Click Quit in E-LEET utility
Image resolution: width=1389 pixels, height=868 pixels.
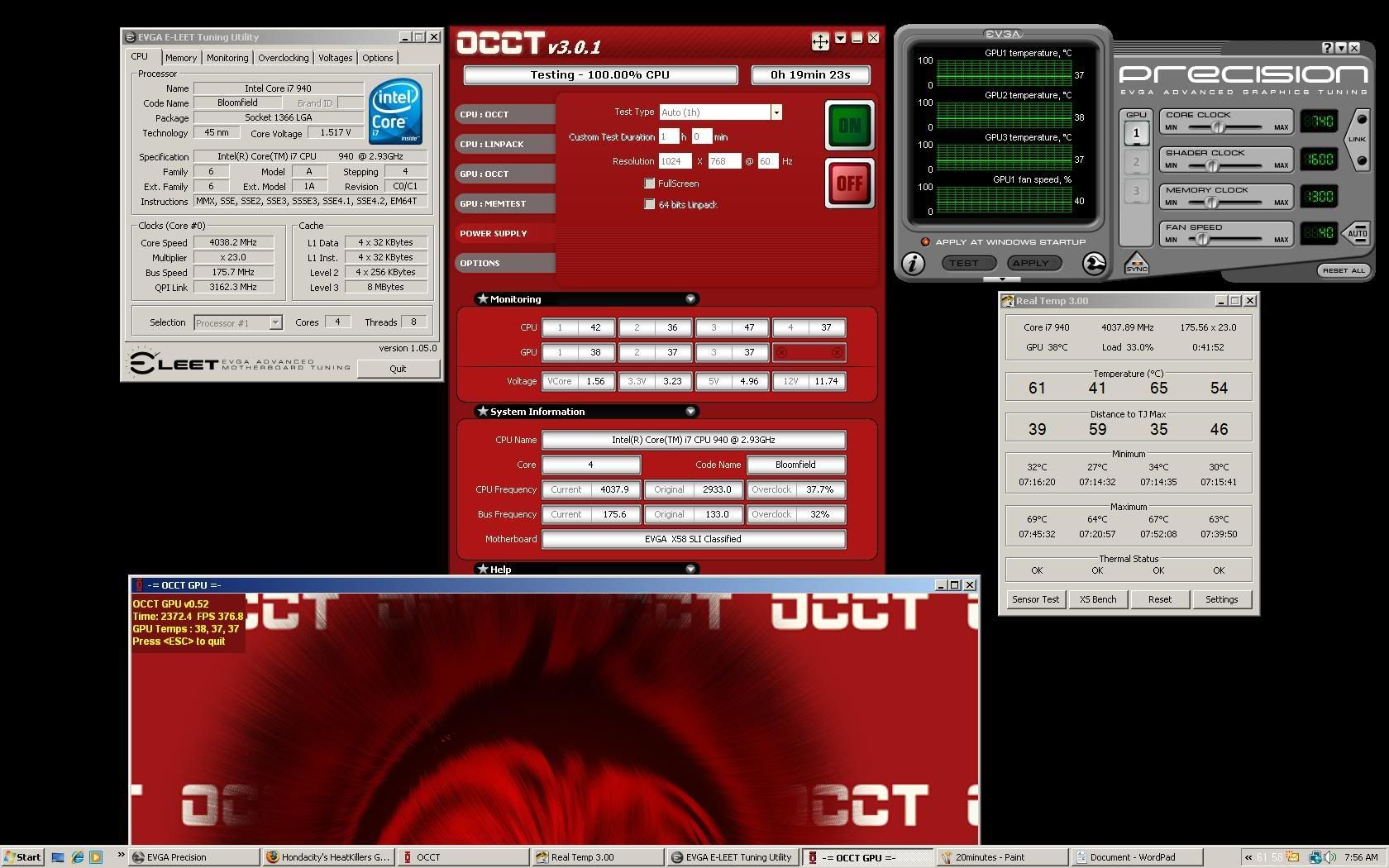click(398, 369)
